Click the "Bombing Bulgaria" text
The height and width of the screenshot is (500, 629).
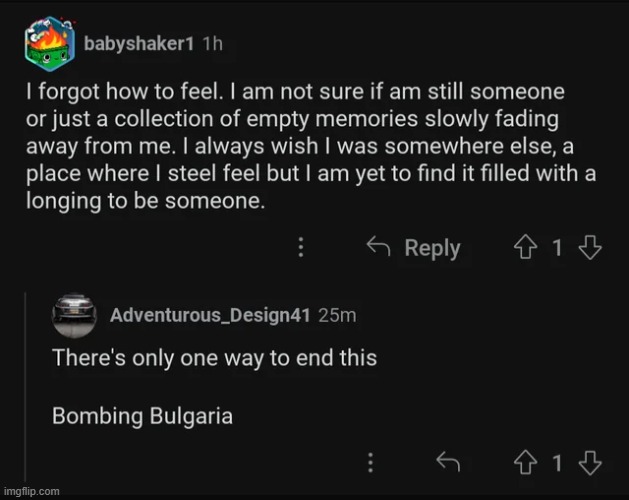[x=142, y=415]
